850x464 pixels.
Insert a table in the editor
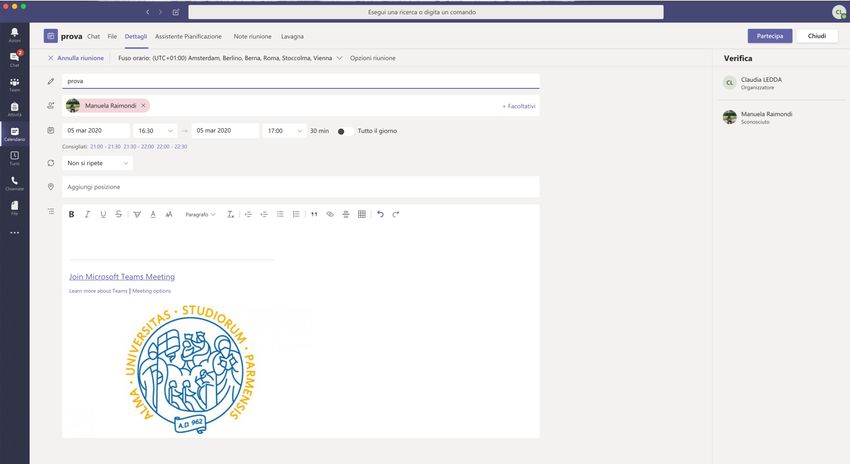362,214
